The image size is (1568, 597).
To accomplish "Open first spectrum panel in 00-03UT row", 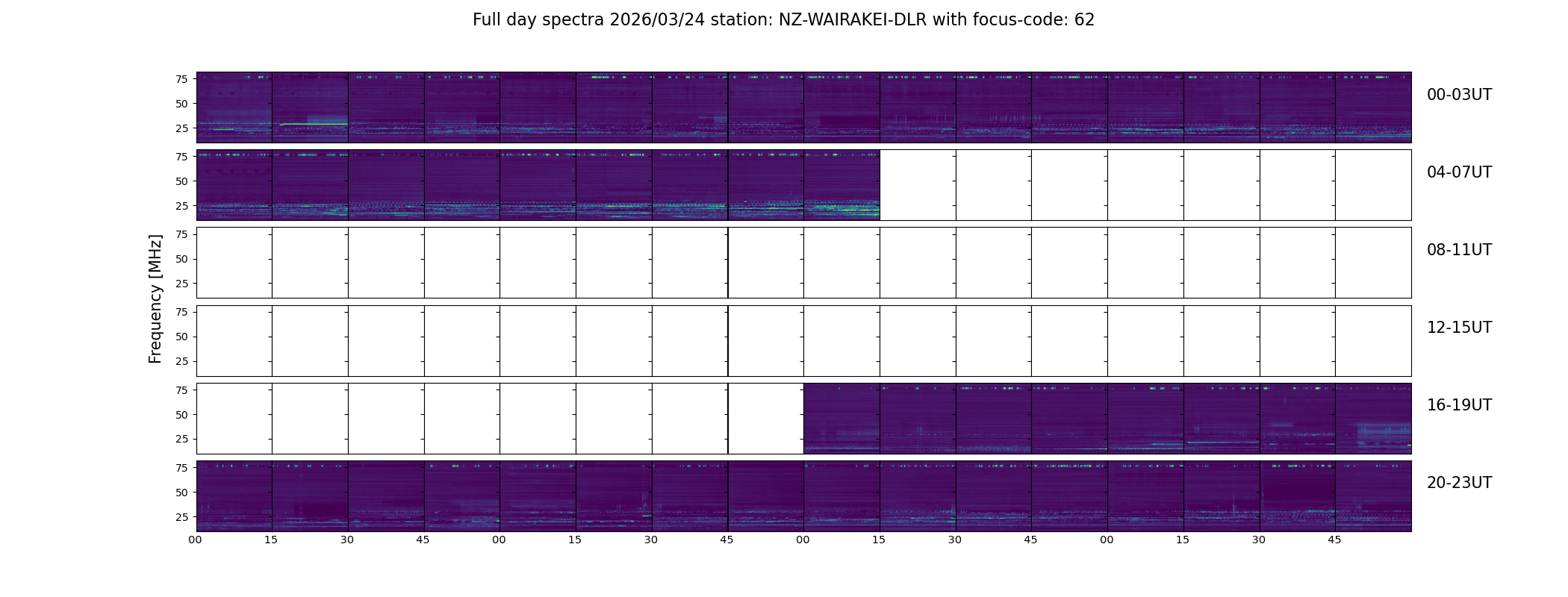I will point(234,107).
